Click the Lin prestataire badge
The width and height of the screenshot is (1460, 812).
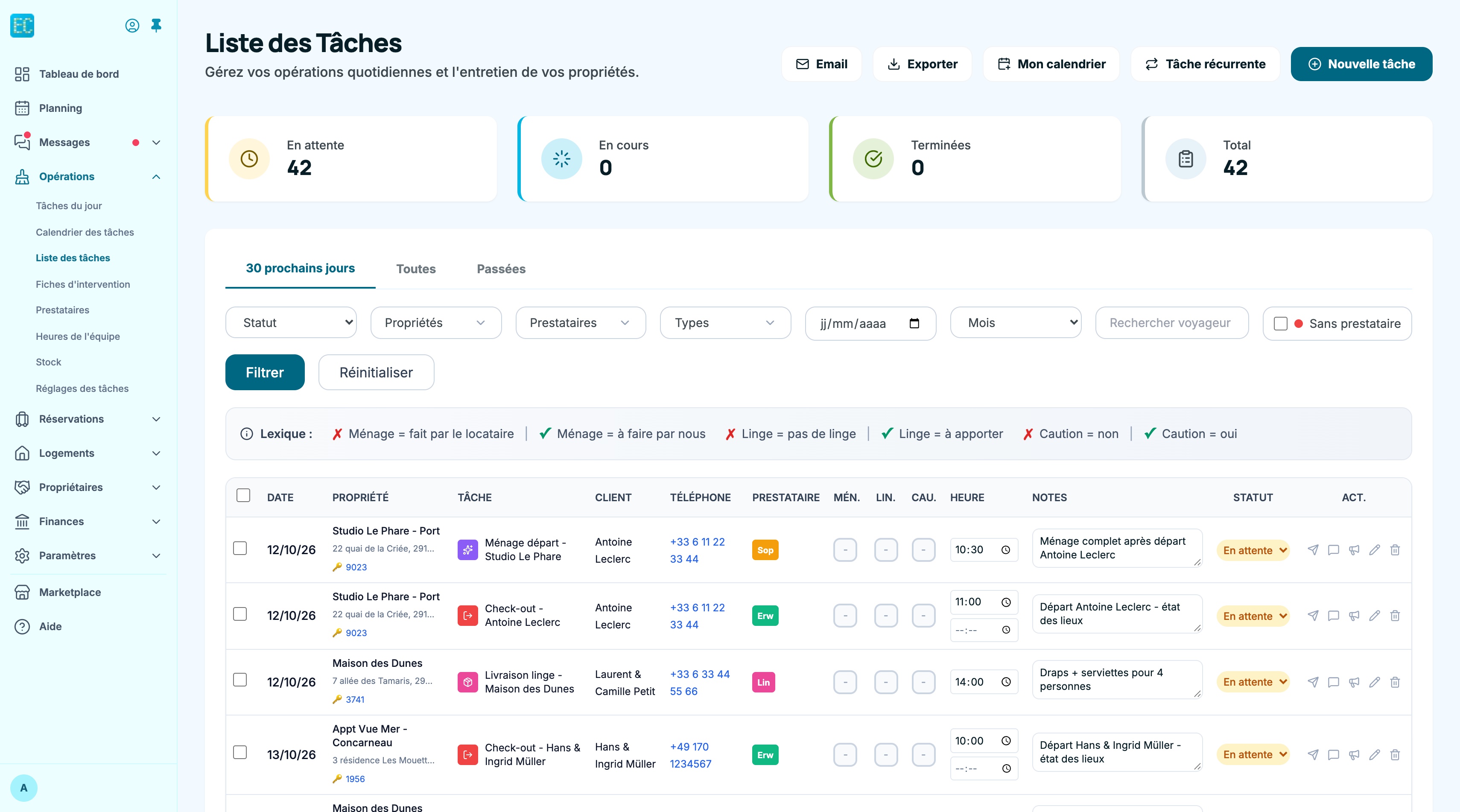(x=763, y=682)
